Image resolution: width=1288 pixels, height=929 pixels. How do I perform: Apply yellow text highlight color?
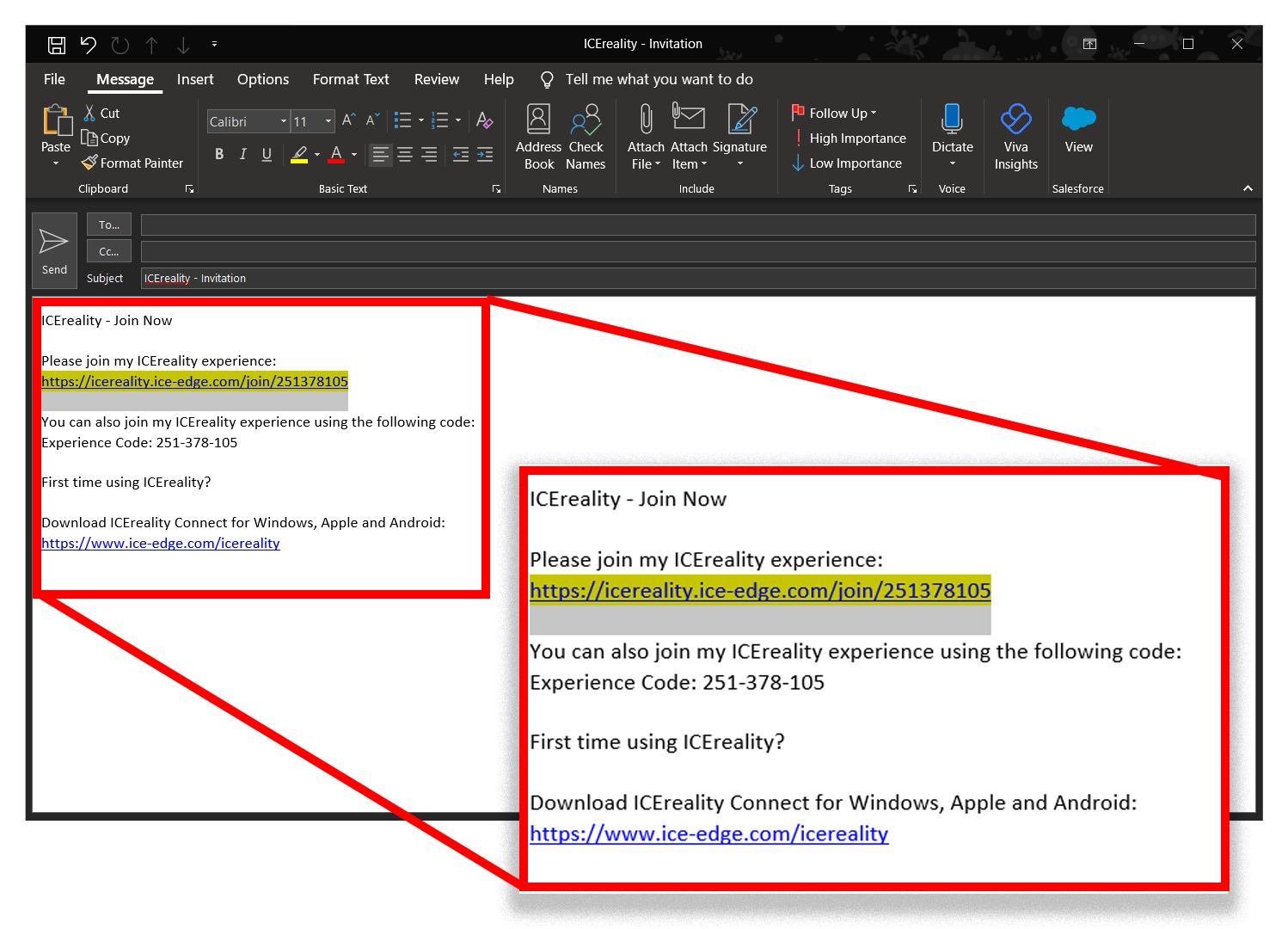[299, 155]
